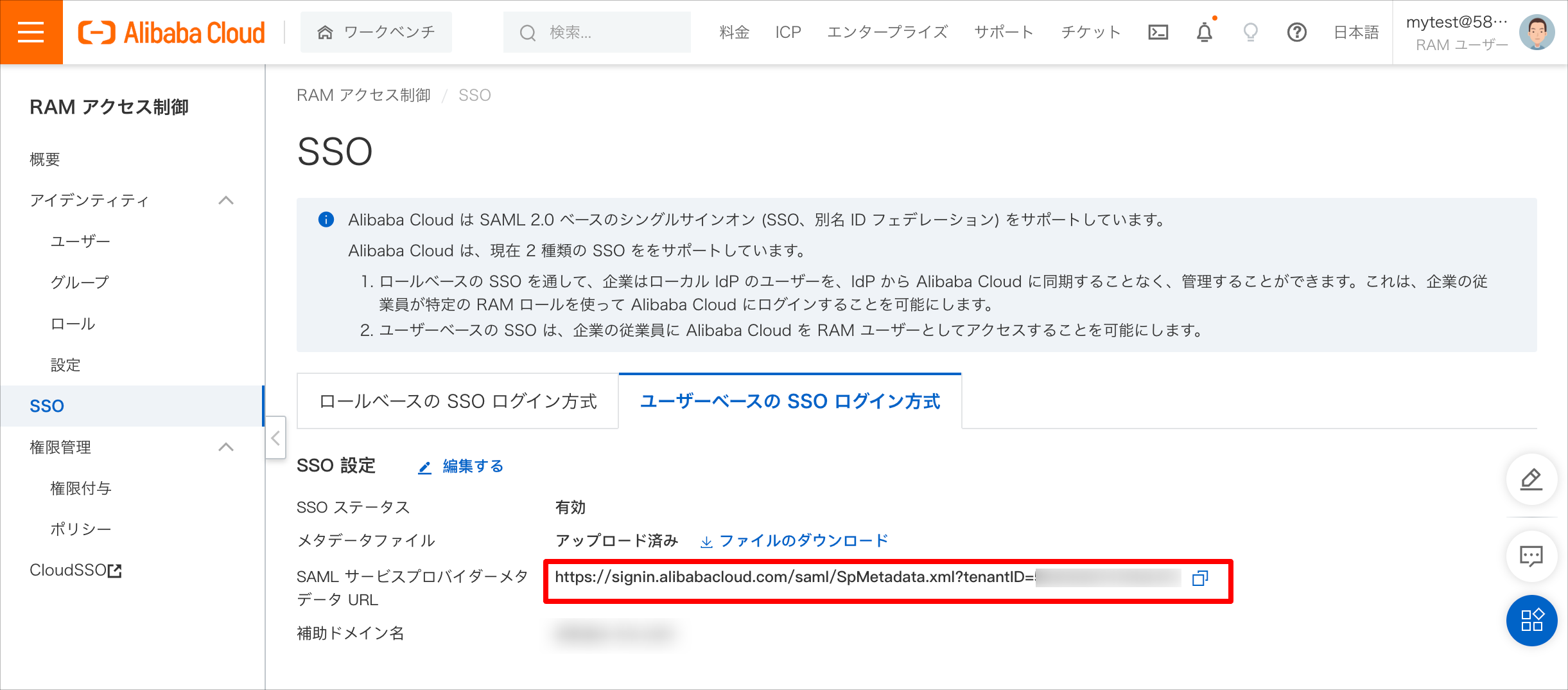1568x690 pixels.
Task: Open ロール roles in sidebar
Action: [x=73, y=324]
